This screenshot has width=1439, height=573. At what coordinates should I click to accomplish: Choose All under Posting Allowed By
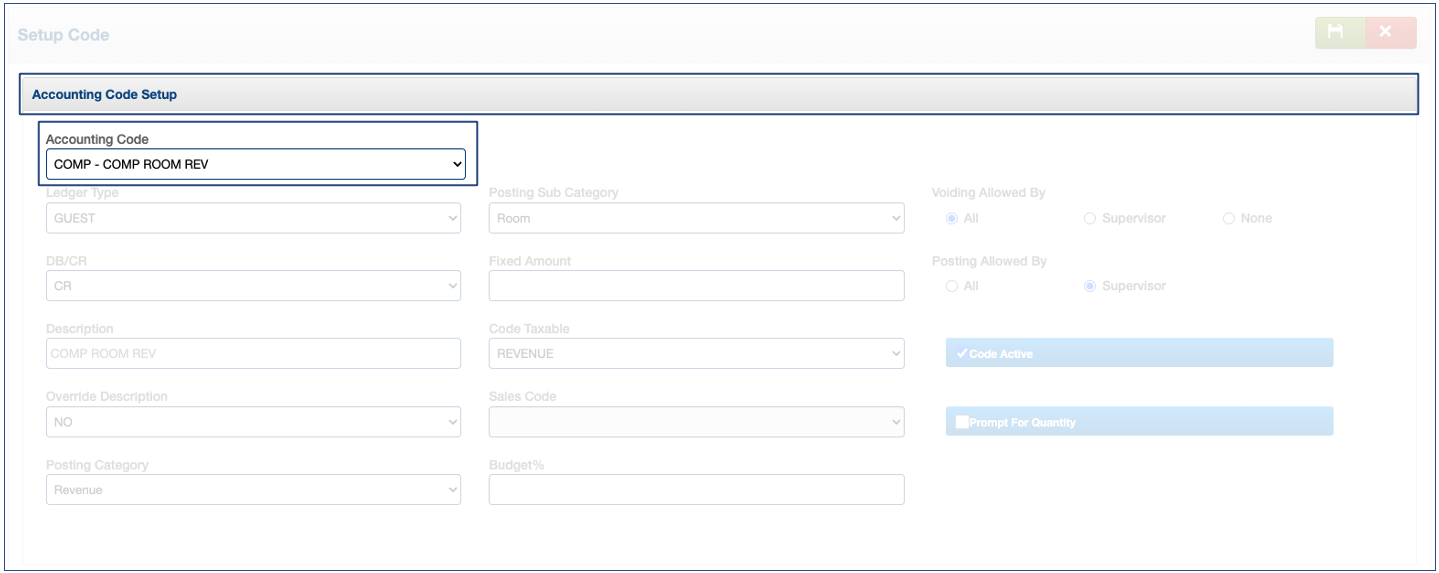pos(951,286)
